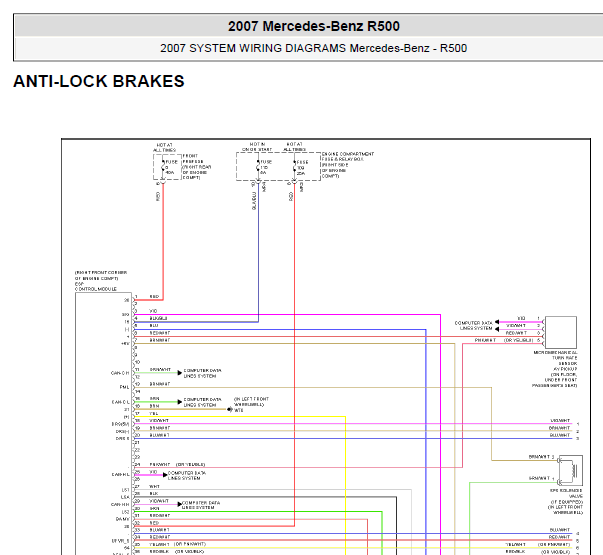This screenshot has width=603, height=555.
Task: Click the ground symbol in left front wheelwell
Action: (230, 410)
